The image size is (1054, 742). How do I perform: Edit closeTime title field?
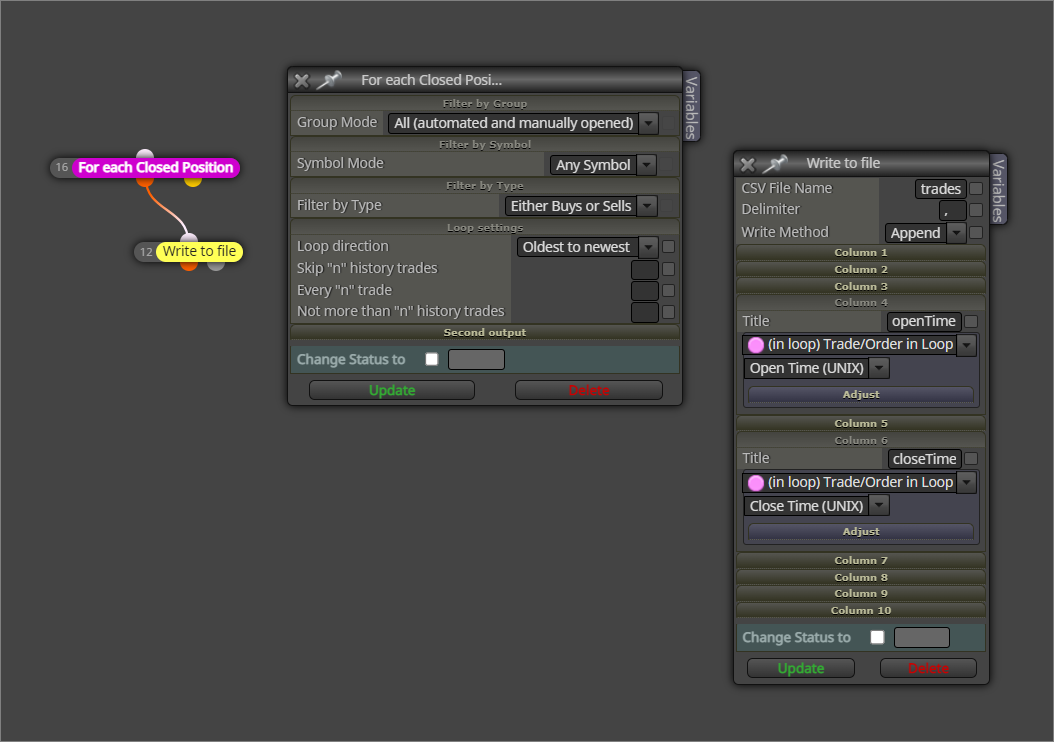[924, 459]
